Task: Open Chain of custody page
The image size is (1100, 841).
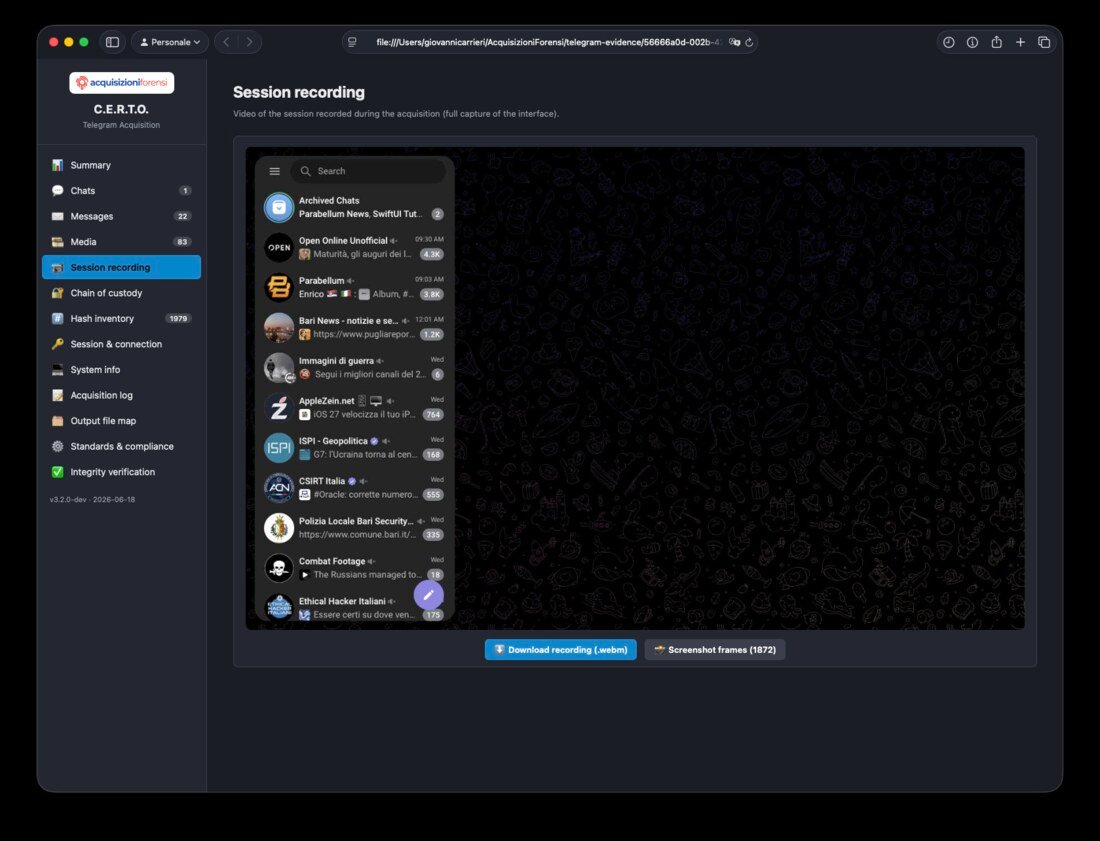Action: [x=121, y=293]
